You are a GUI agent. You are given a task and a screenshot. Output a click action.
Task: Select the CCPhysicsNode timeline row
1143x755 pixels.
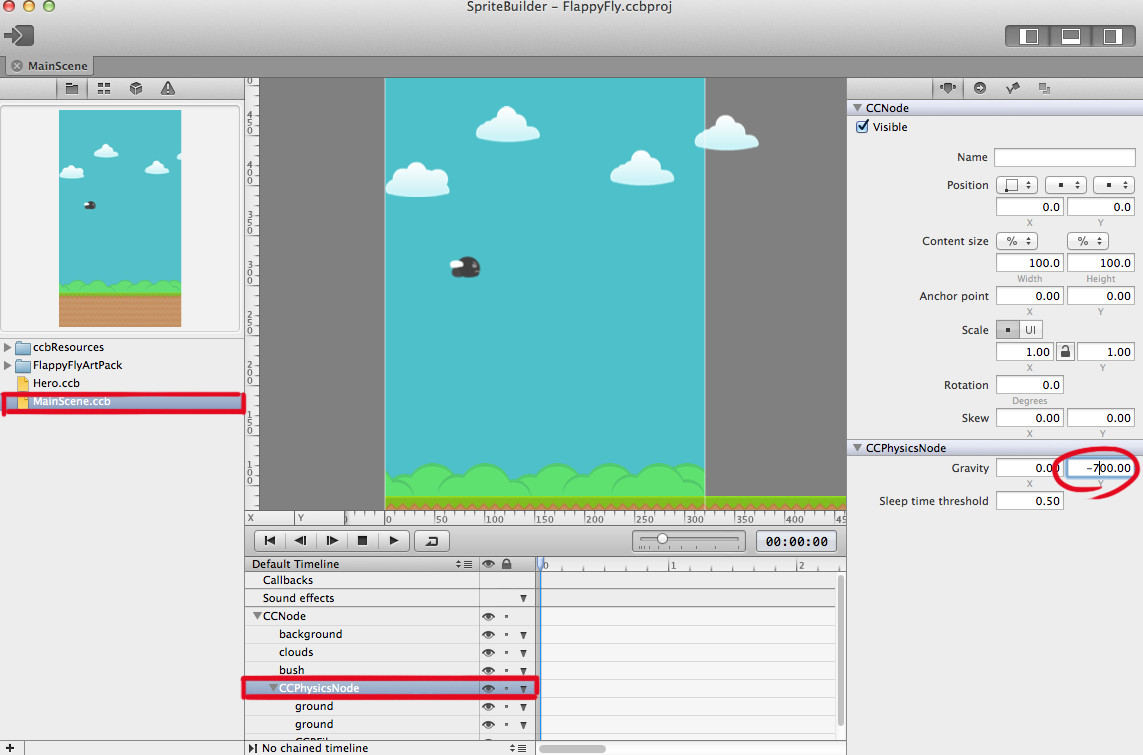[x=390, y=688]
